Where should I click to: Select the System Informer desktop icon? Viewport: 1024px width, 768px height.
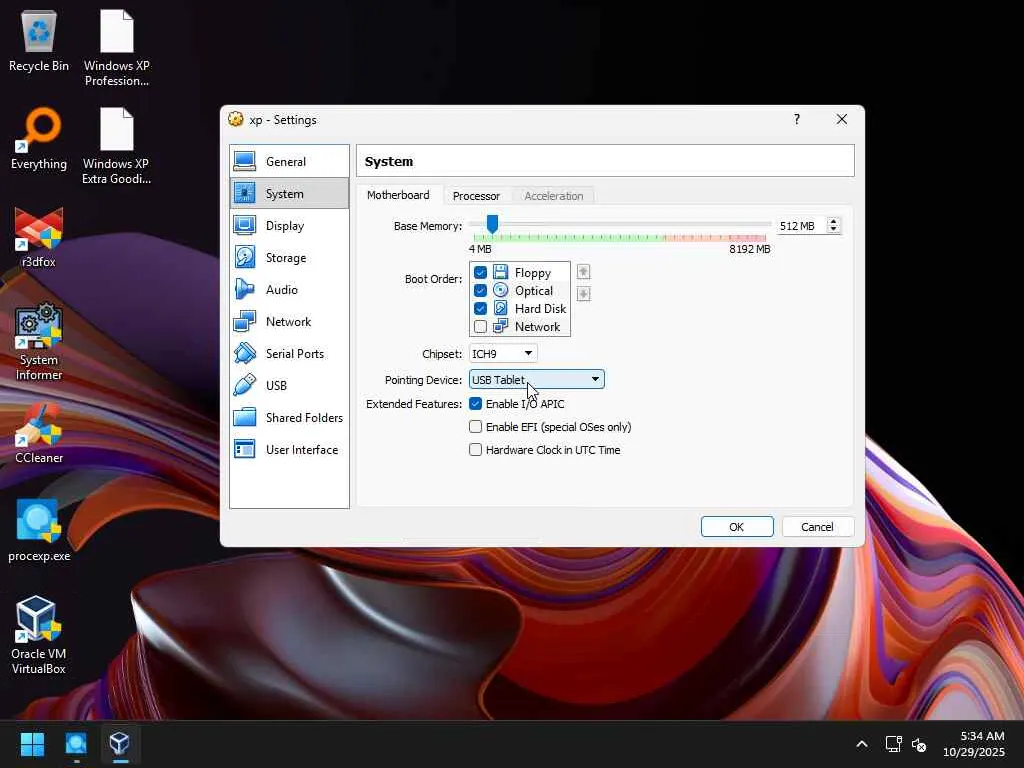39,342
